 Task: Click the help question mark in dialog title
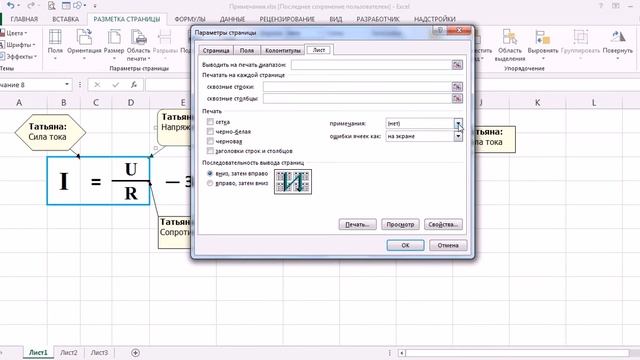click(x=440, y=30)
